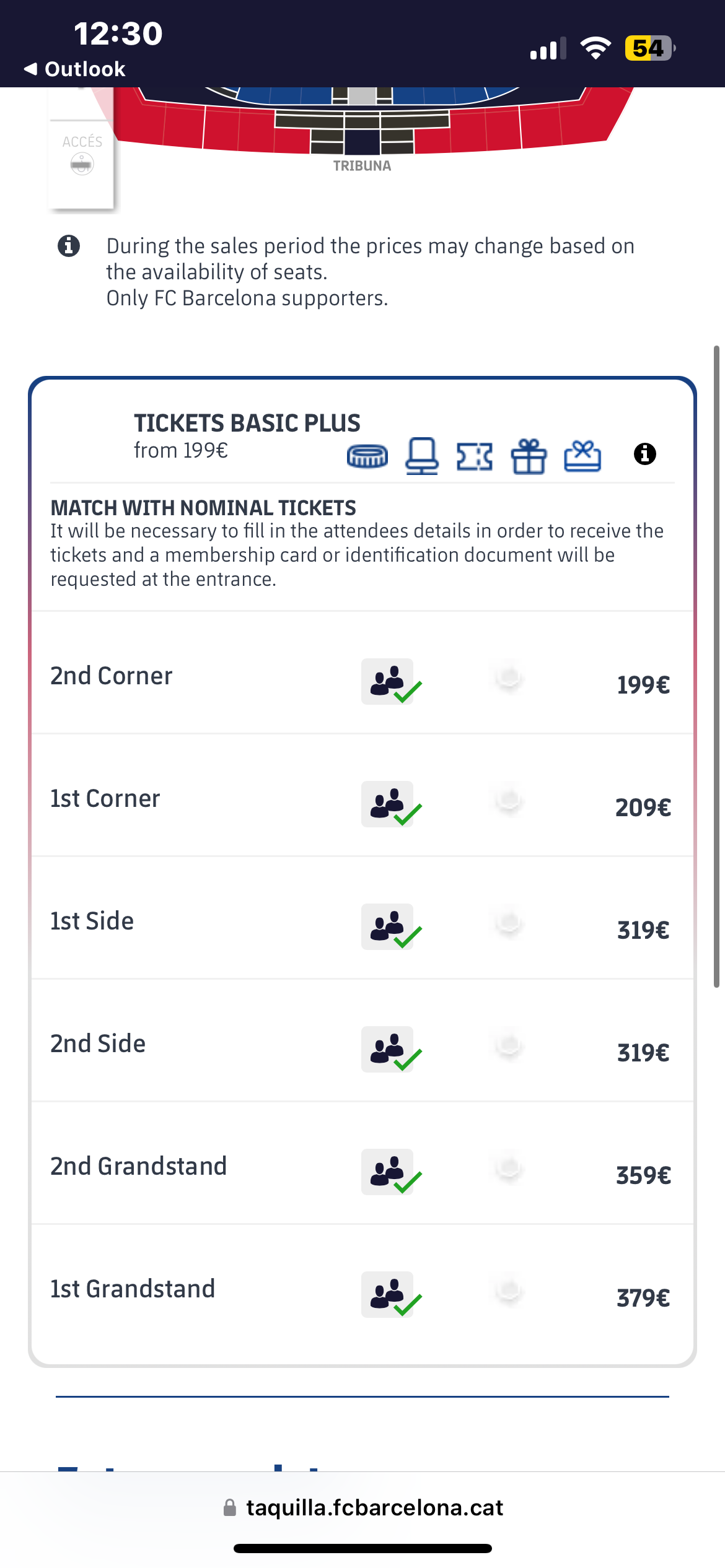This screenshot has height=1568, width=725.
Task: Tap group seats icon in 2nd Corner row
Action: tap(389, 681)
